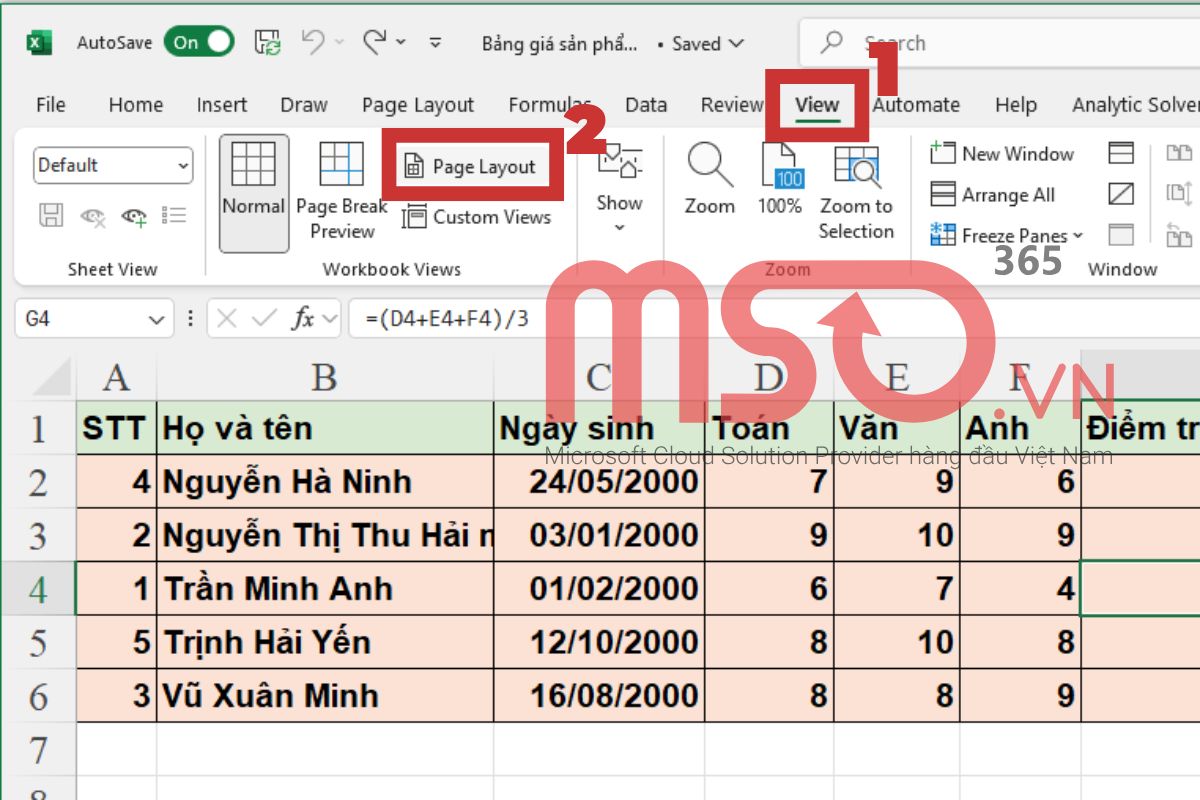Switch to the Automate tab
Image resolution: width=1200 pixels, height=800 pixels.
coord(916,105)
